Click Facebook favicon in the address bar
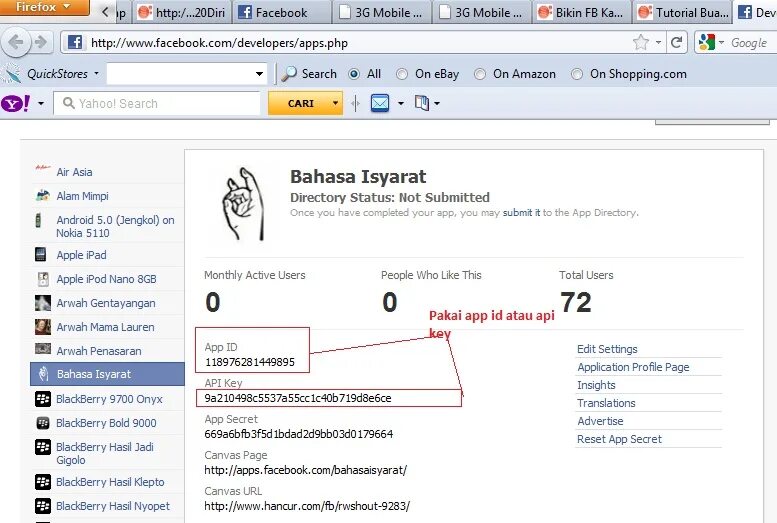Screen dimensions: 777x523 (75, 43)
